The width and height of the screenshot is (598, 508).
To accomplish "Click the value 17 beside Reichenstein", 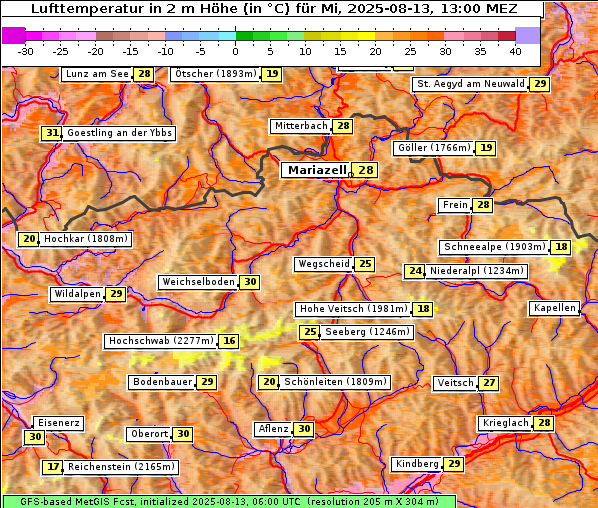I will pyautogui.click(x=53, y=467).
